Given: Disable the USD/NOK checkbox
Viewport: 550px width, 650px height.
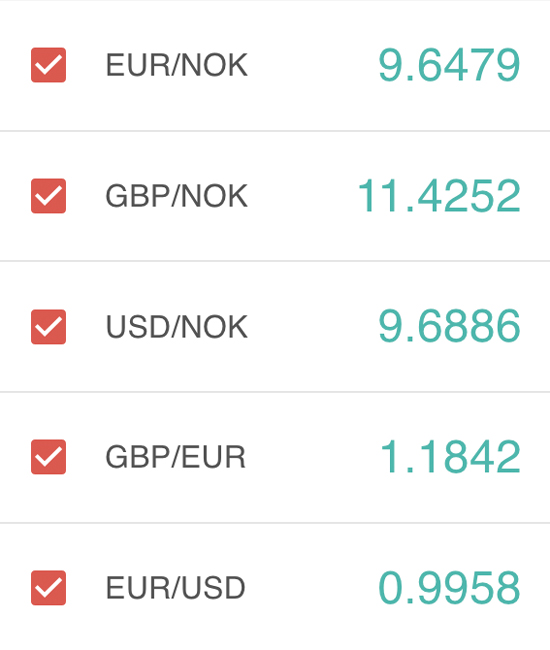Looking at the screenshot, I should click(x=48, y=327).
